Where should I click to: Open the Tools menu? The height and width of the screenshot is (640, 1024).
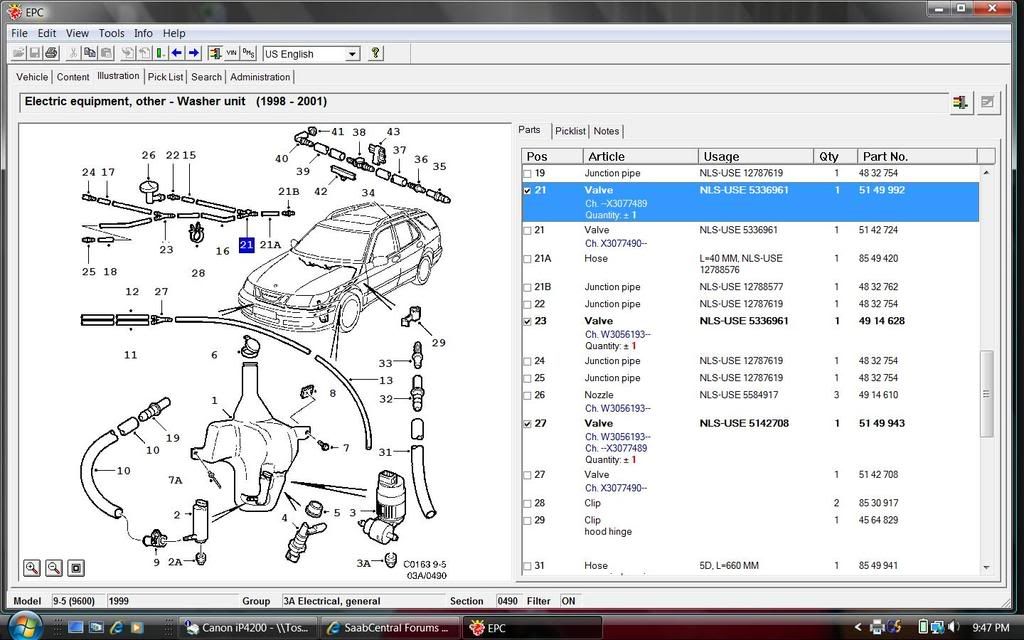tap(111, 33)
